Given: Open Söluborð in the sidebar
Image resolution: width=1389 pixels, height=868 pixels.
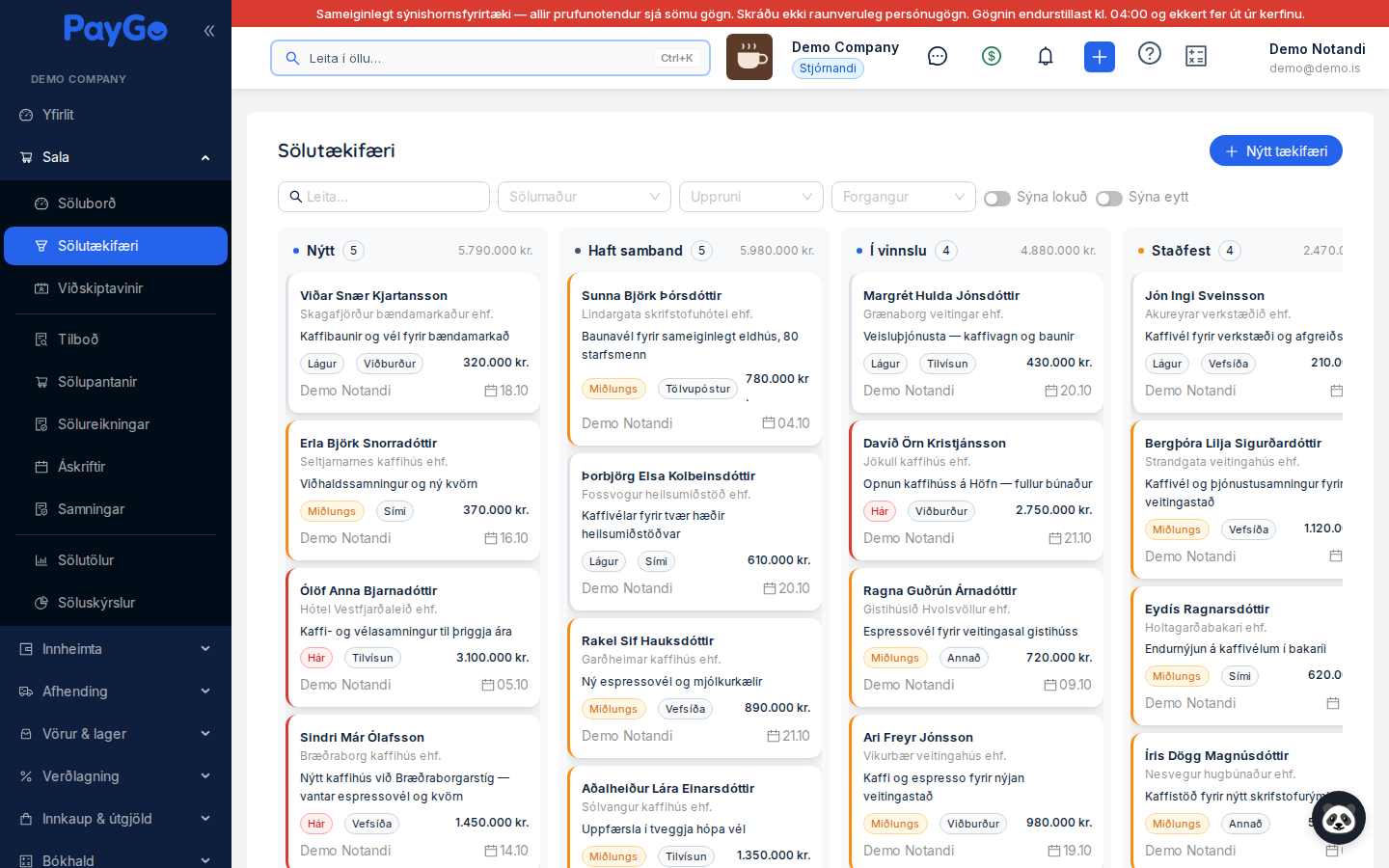Looking at the screenshot, I should click(x=116, y=203).
